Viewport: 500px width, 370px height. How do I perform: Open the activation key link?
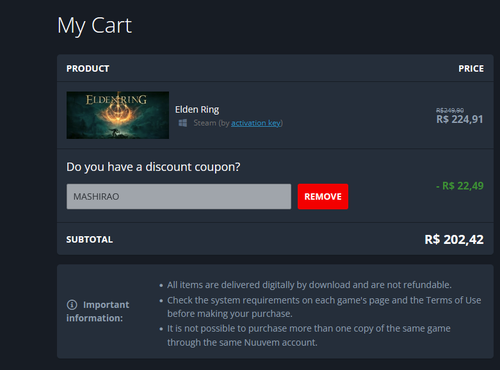point(256,123)
